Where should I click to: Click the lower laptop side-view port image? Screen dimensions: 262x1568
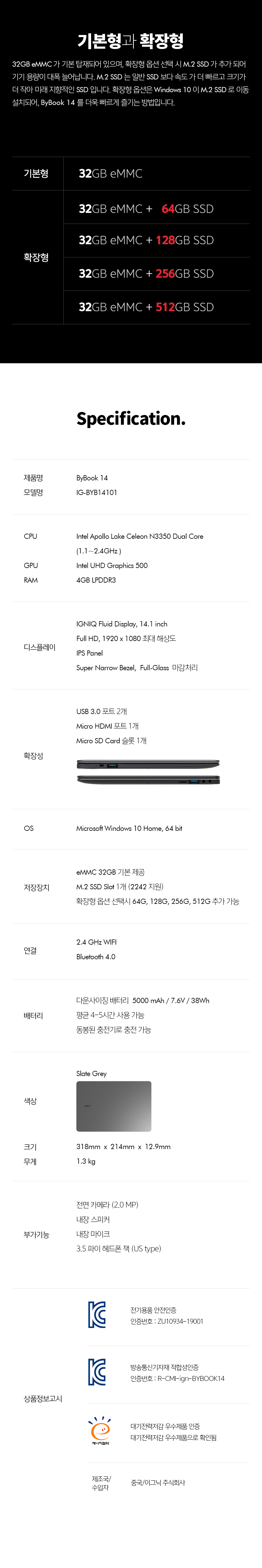[148, 780]
